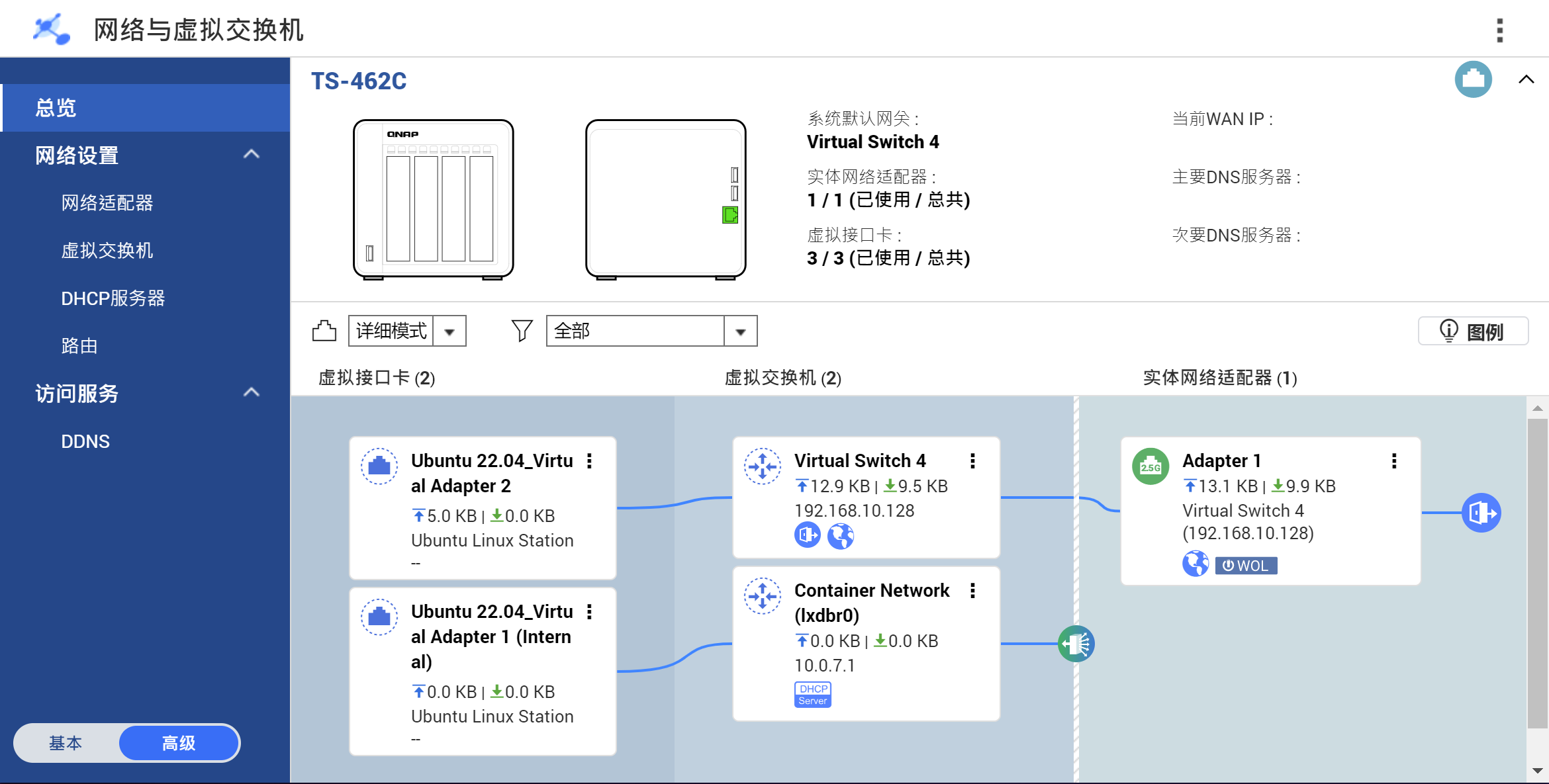Screen dimensions: 1549x784
Task: Open options menu for Virtual Switch 4
Action: pos(972,461)
